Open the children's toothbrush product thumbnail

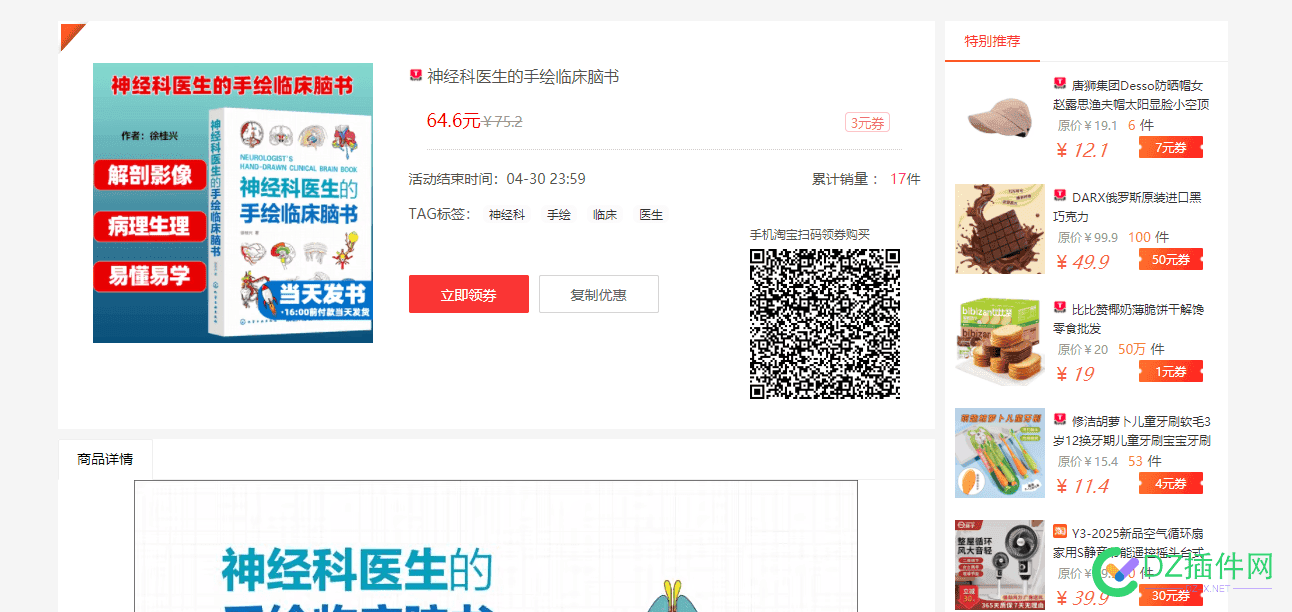[x=1000, y=453]
